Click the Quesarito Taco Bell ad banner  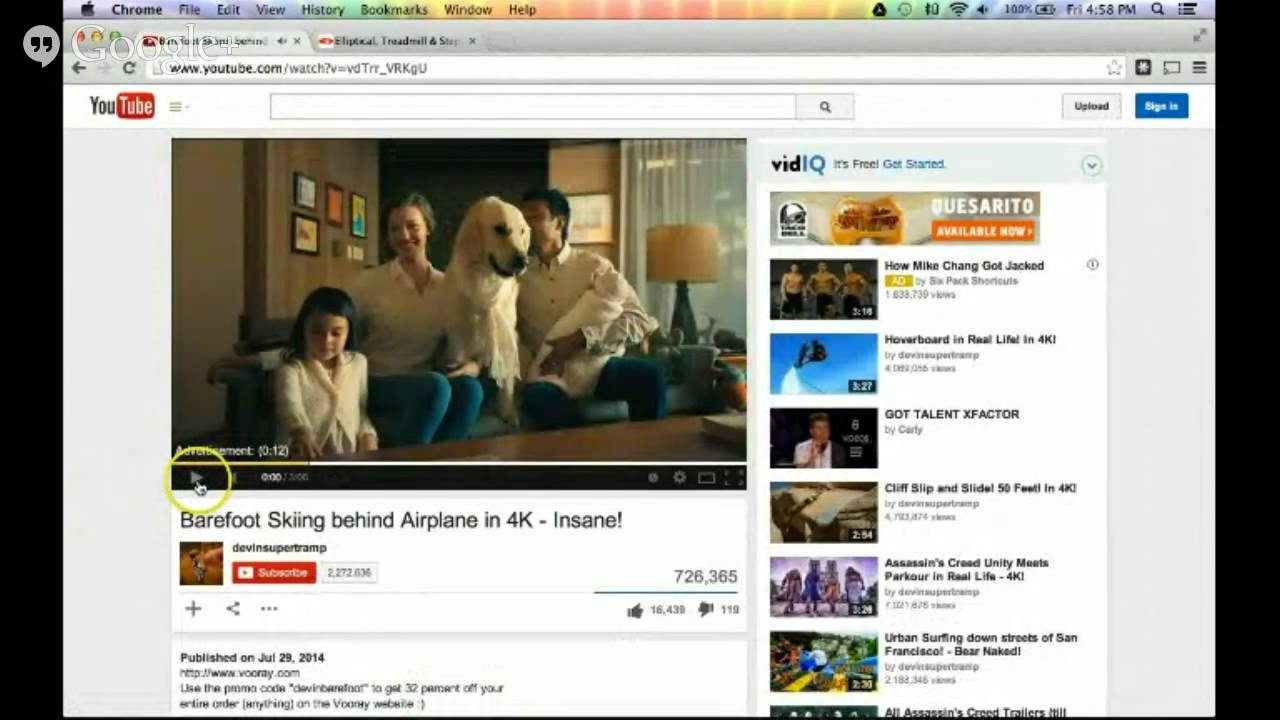905,219
